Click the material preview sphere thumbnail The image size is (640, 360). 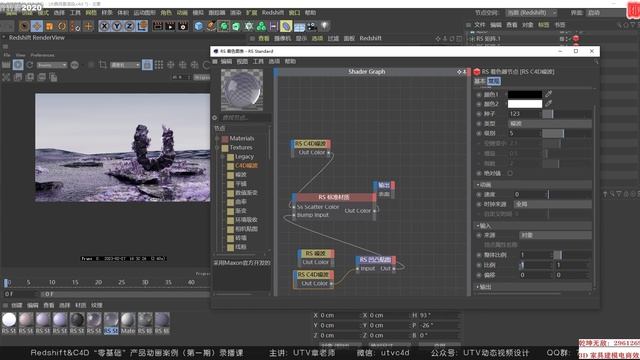click(x=242, y=89)
